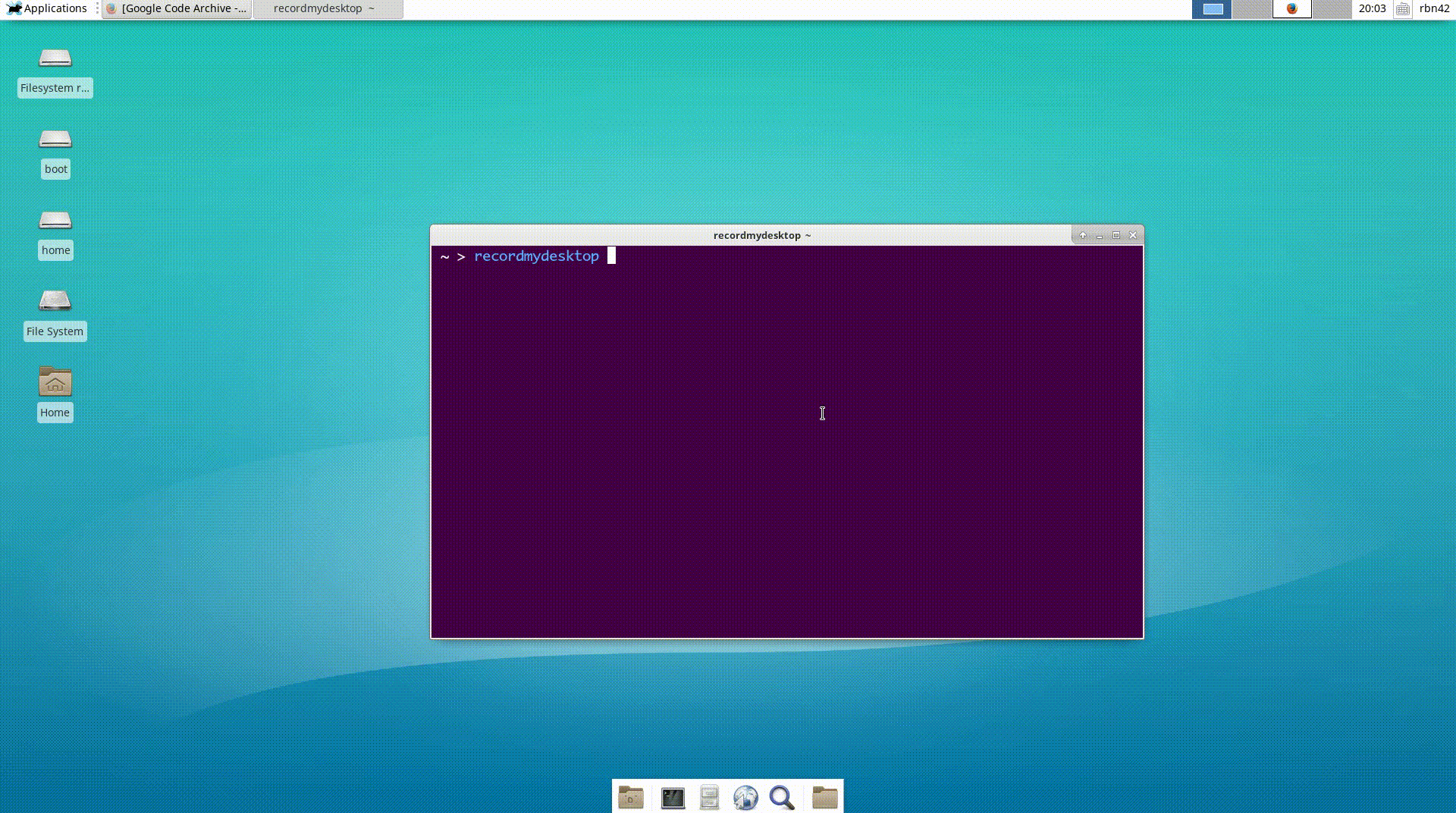
Task: Select the home drive desktop icon
Action: point(55,221)
